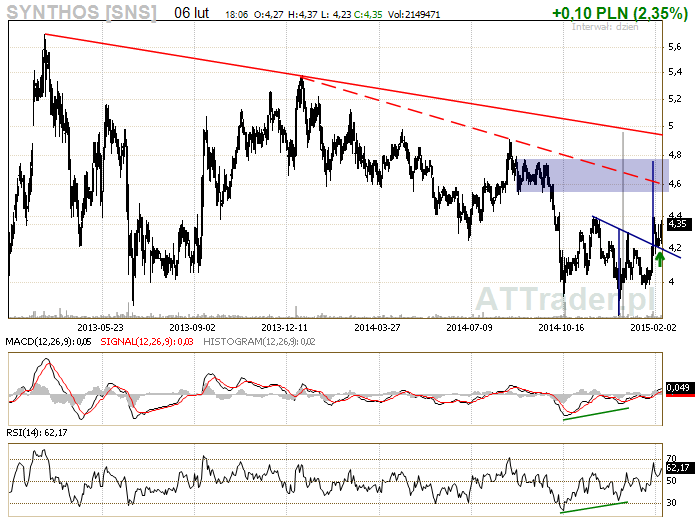The width and height of the screenshot is (700, 522).
Task: Click the 5,4 price axis label
Action: click(675, 72)
